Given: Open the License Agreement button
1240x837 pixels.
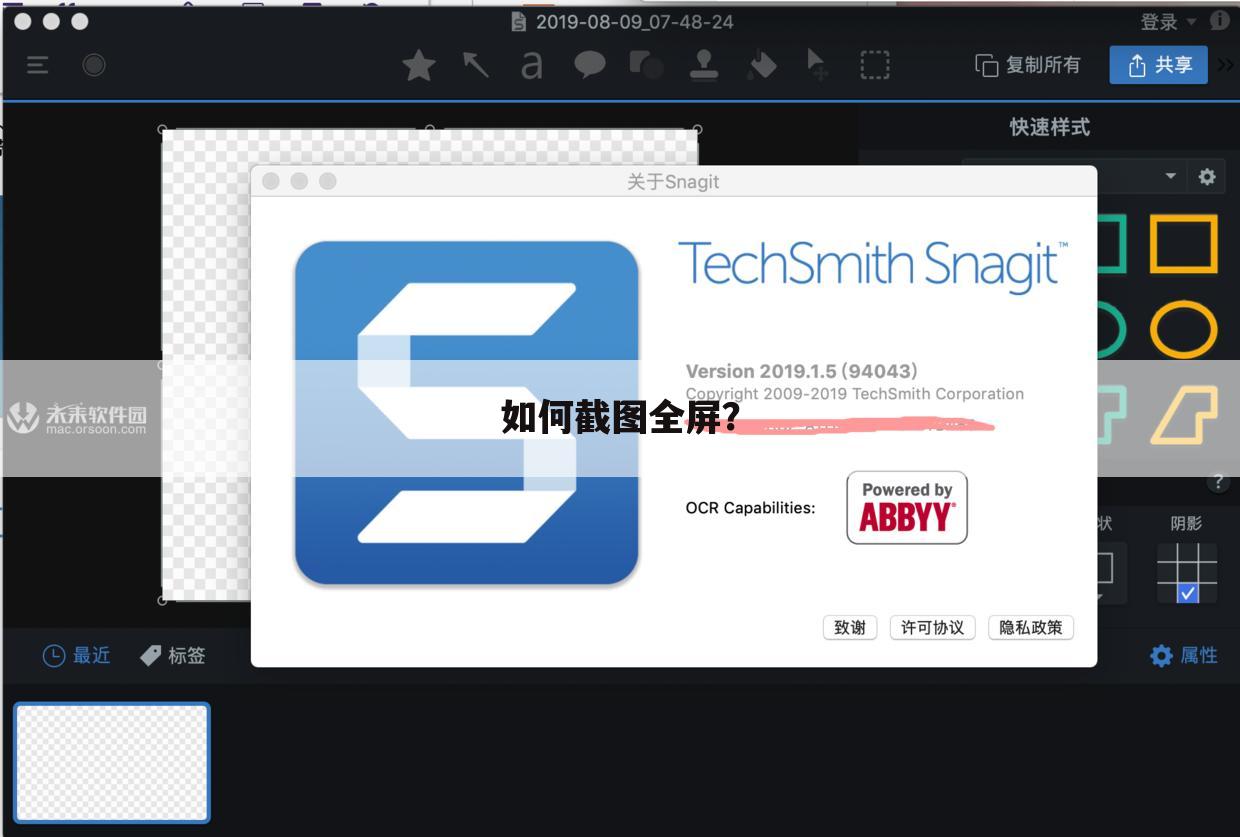Looking at the screenshot, I should coord(932,627).
